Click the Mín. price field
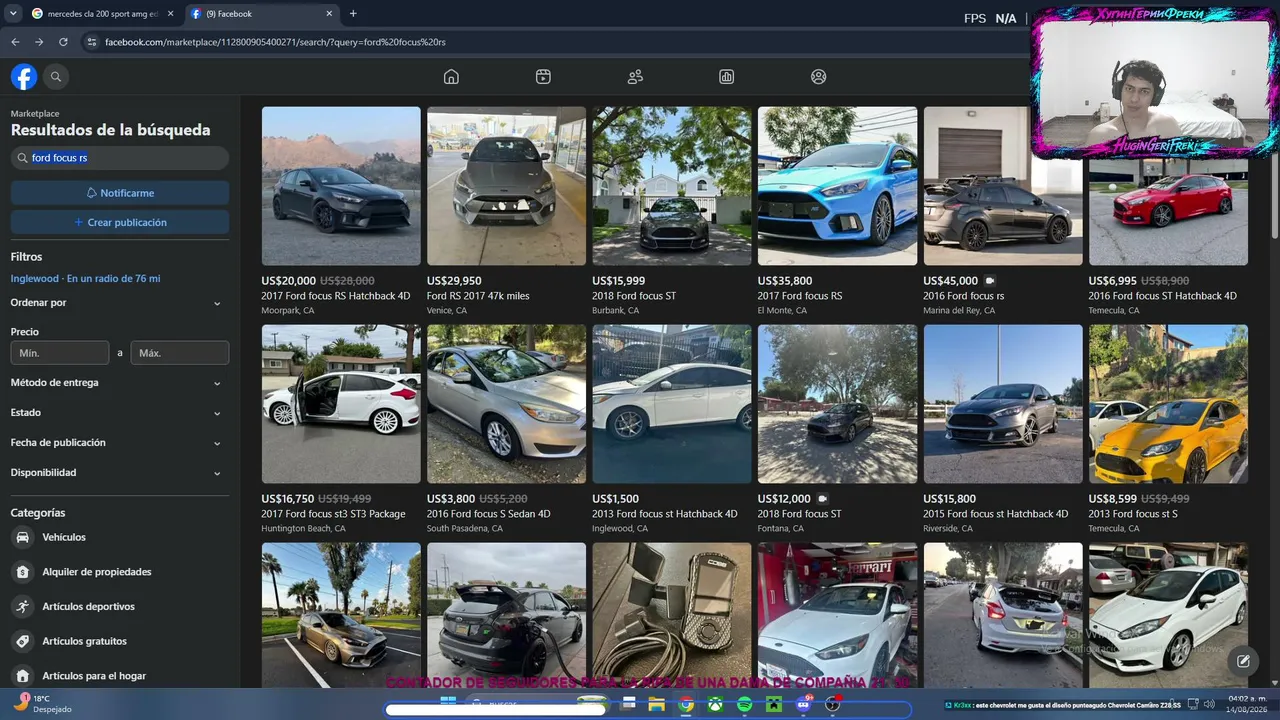Viewport: 1280px width, 720px height. [60, 353]
